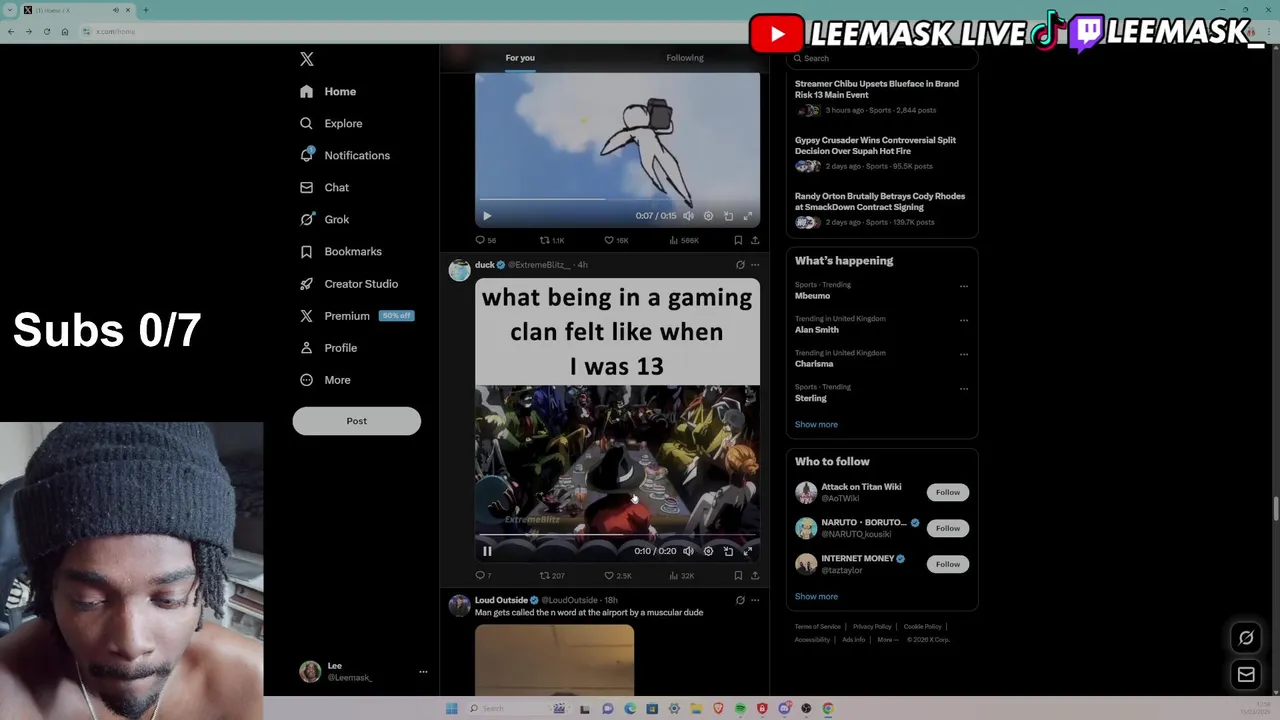The height and width of the screenshot is (720, 1280).
Task: Like duck's post with 2.5K likes
Action: click(x=617, y=576)
